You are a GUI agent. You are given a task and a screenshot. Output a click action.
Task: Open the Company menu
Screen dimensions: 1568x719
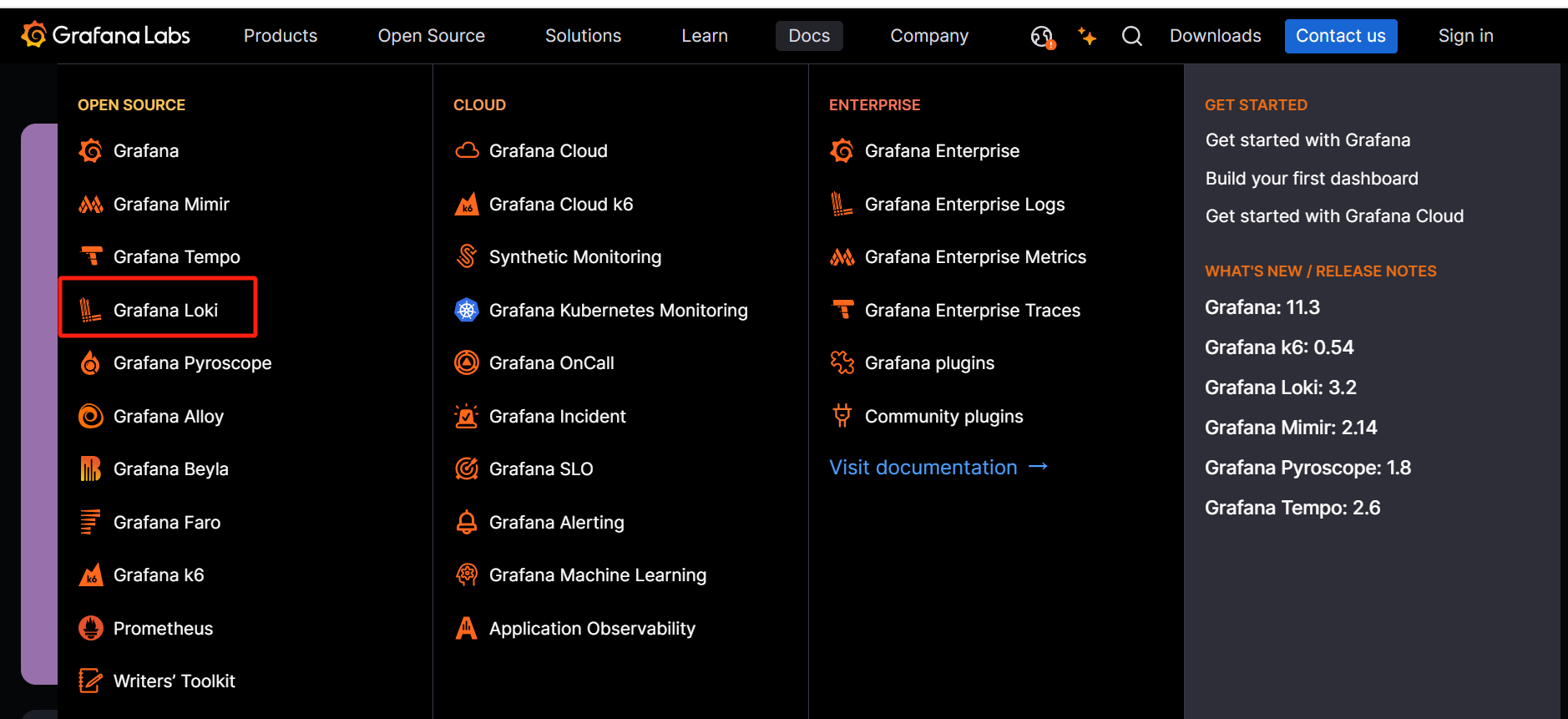(x=929, y=36)
